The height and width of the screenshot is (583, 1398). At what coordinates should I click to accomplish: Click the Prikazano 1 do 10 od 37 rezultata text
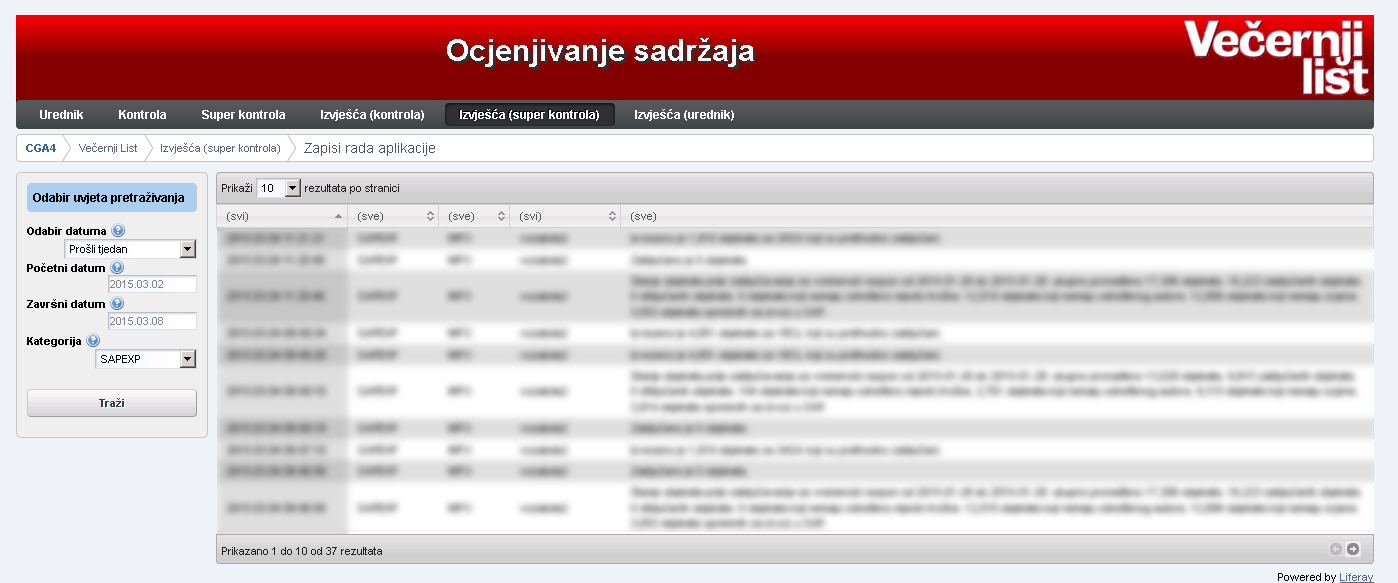point(302,551)
